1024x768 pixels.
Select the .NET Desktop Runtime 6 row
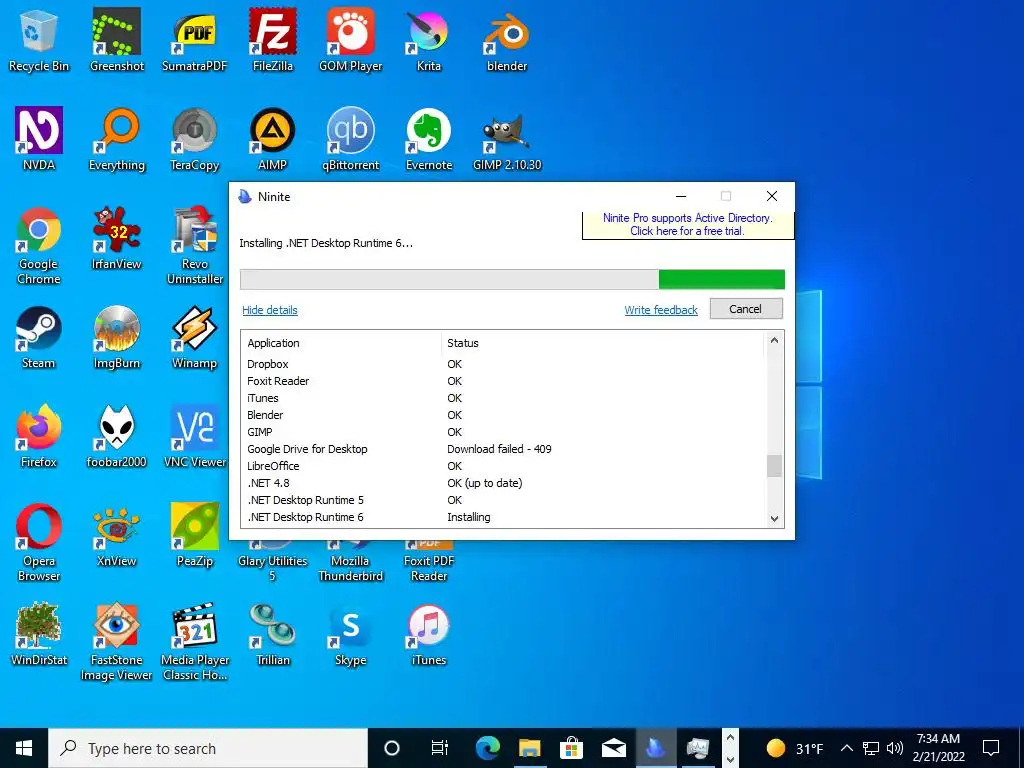(503, 517)
